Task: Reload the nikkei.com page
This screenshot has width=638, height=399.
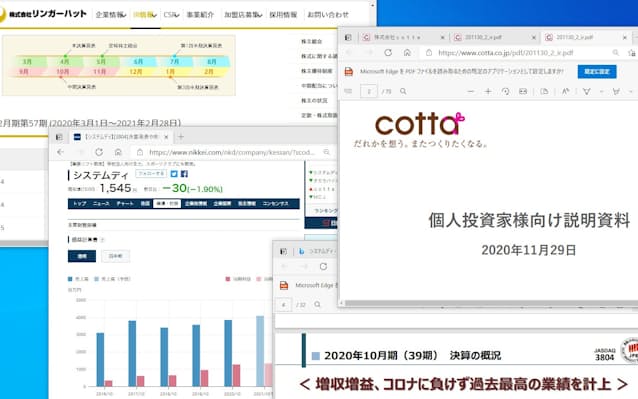Action: (x=99, y=152)
